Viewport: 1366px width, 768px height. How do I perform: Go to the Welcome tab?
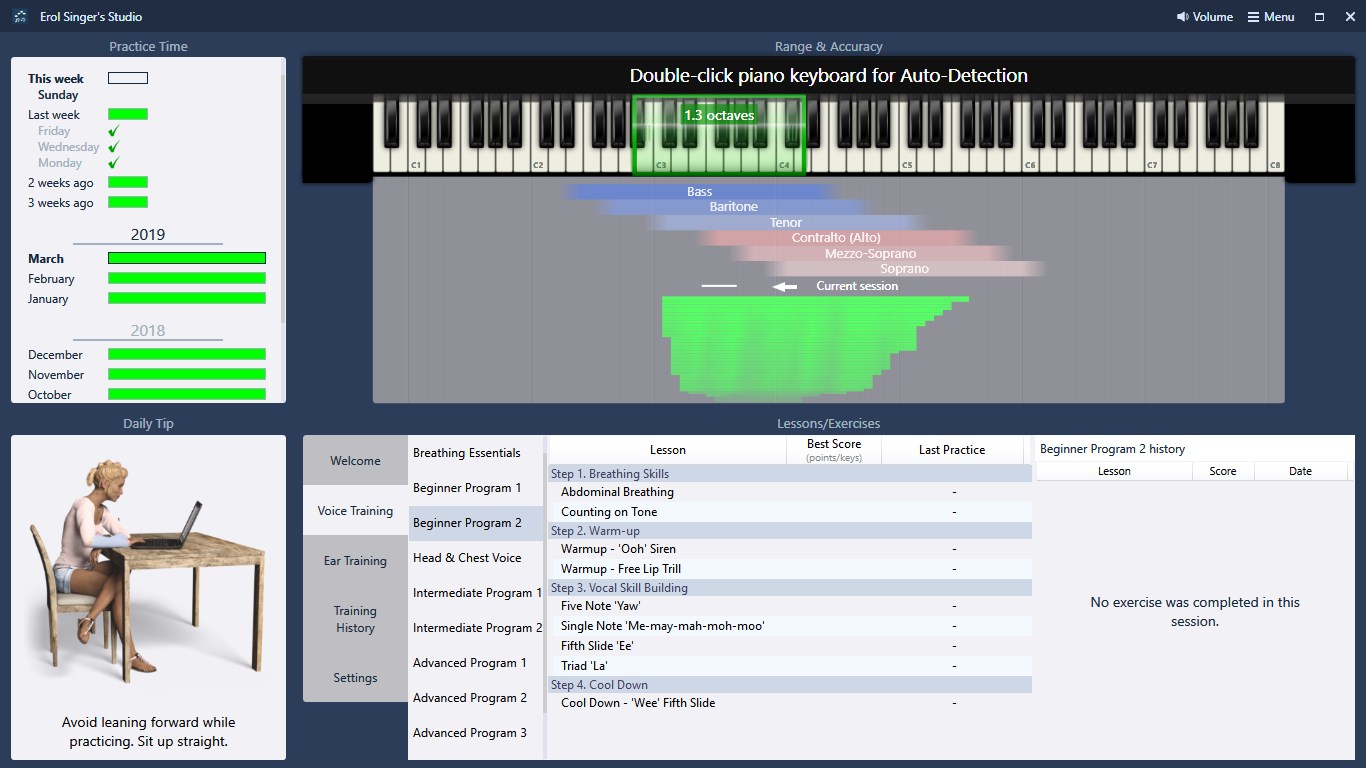354,460
